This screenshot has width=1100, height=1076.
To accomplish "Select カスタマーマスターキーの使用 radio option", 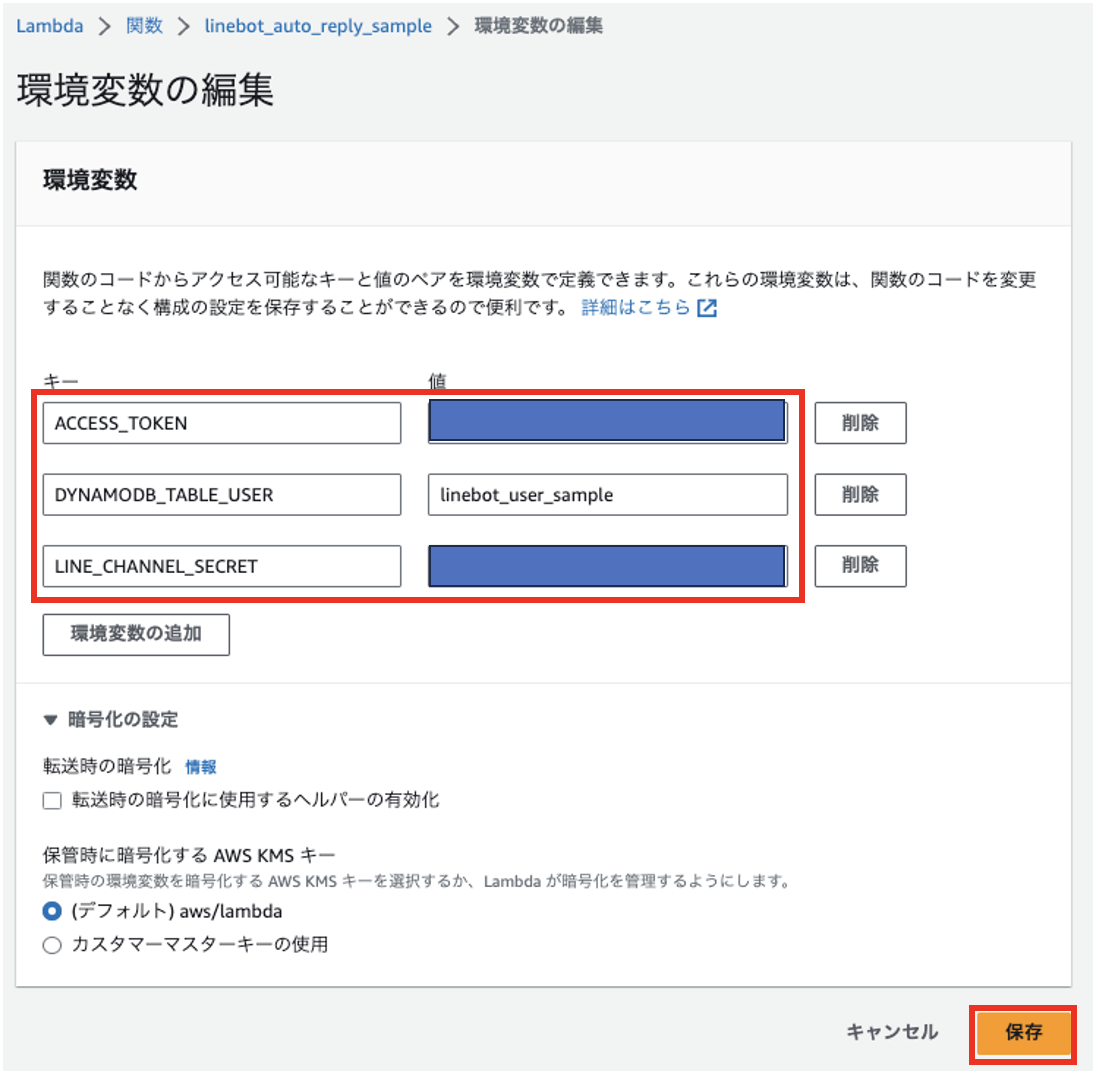I will (52, 945).
